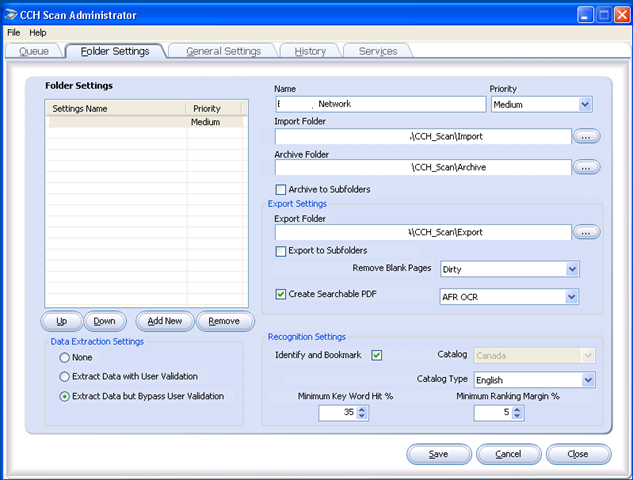Uncheck Identify and Bookmark
The width and height of the screenshot is (633, 480).
377,355
